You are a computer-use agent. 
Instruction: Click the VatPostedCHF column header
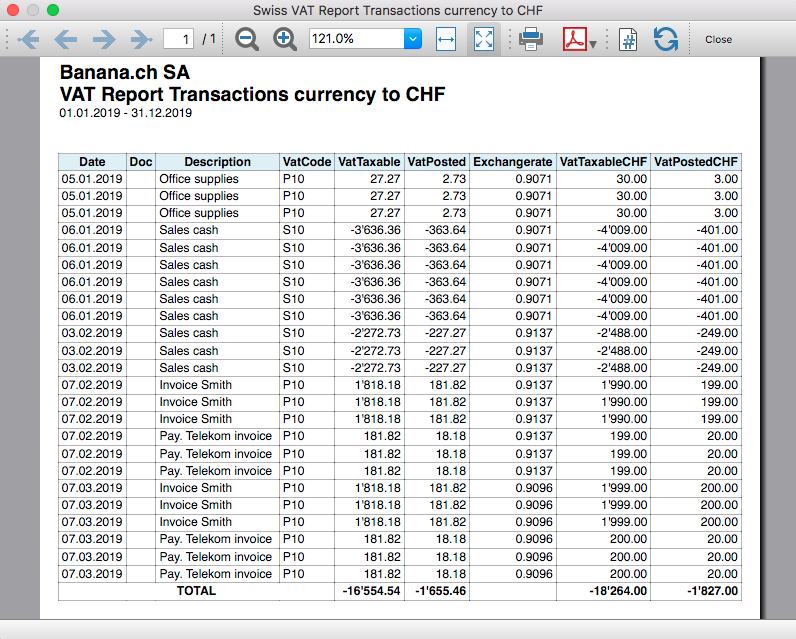point(695,162)
